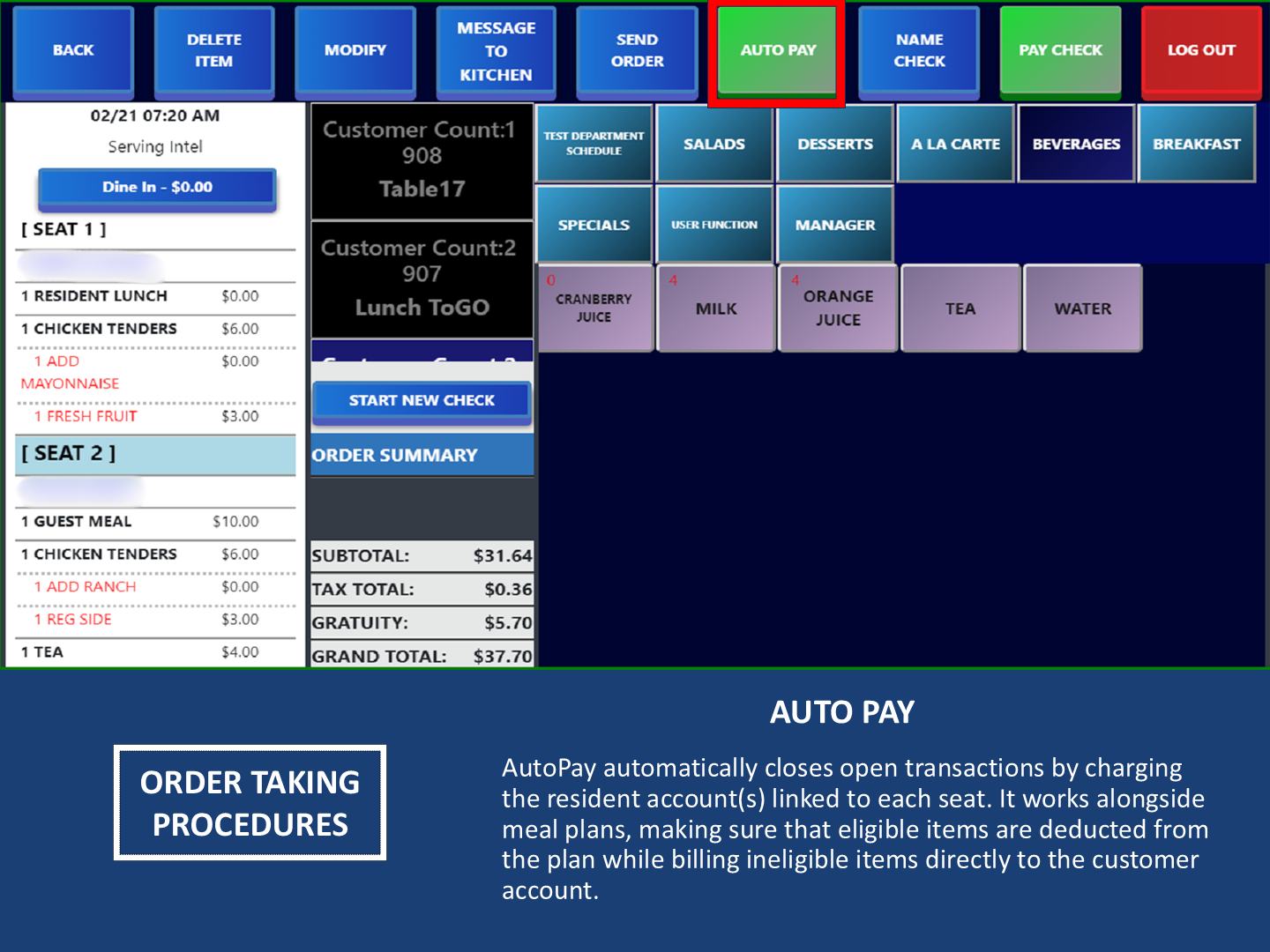Add Orange Juice item
The height and width of the screenshot is (952, 1270).
pos(838,309)
